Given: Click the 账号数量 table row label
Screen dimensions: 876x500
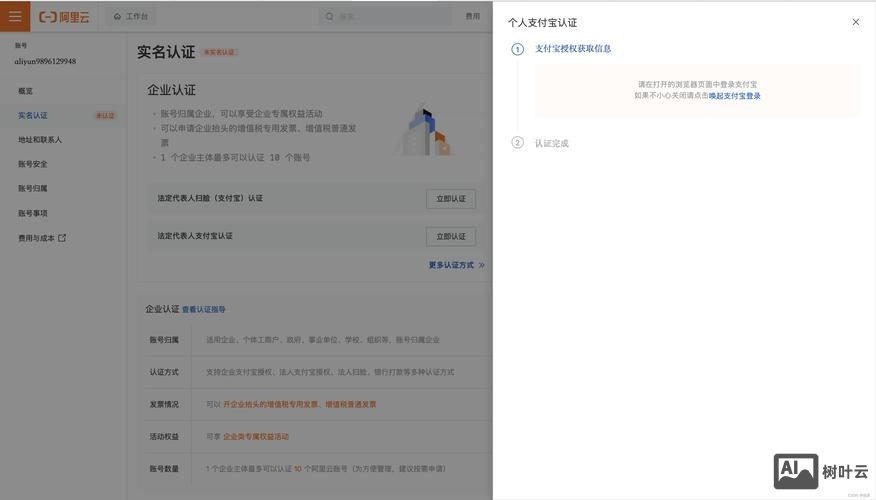Looking at the screenshot, I should tap(164, 469).
